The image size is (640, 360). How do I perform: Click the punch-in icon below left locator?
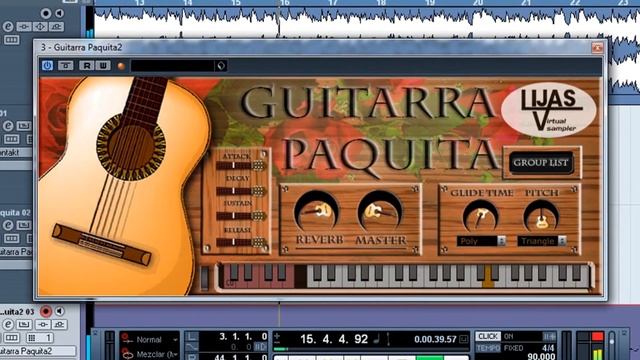click(191, 347)
